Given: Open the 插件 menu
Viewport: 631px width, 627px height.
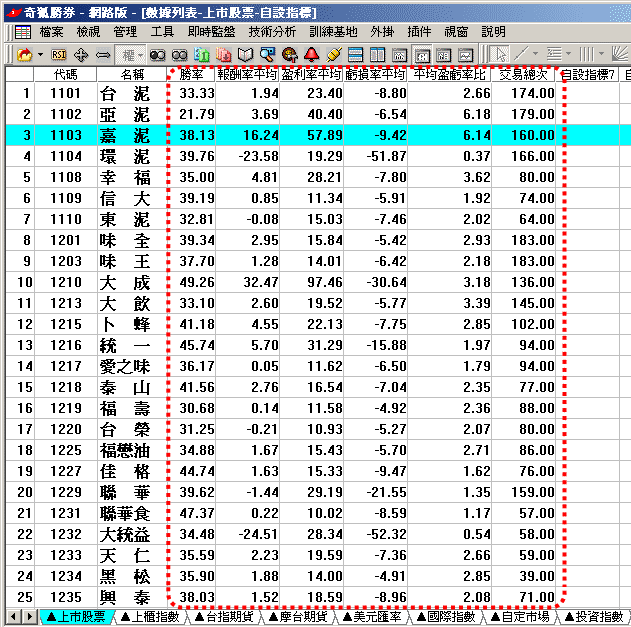Looking at the screenshot, I should click(x=419, y=32).
